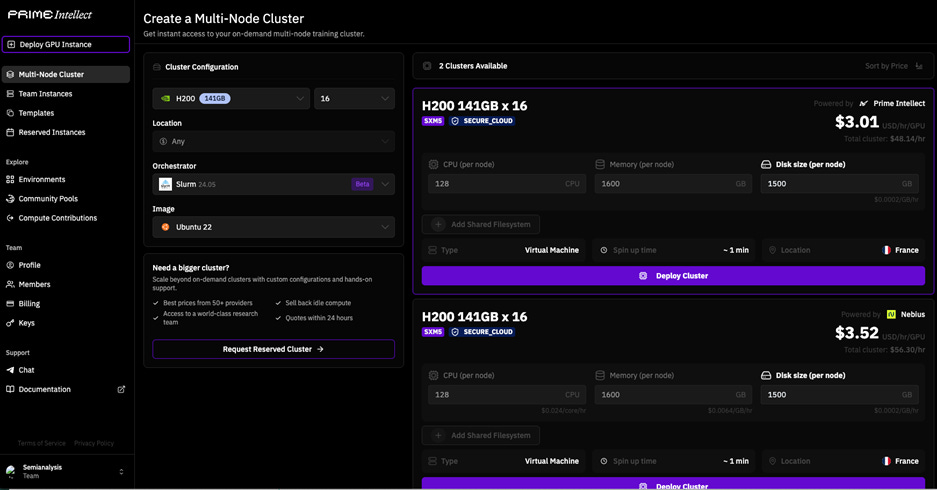Add Shared Filesystem on Prime Intellect cluster
This screenshot has height=490, width=937.
(x=481, y=225)
